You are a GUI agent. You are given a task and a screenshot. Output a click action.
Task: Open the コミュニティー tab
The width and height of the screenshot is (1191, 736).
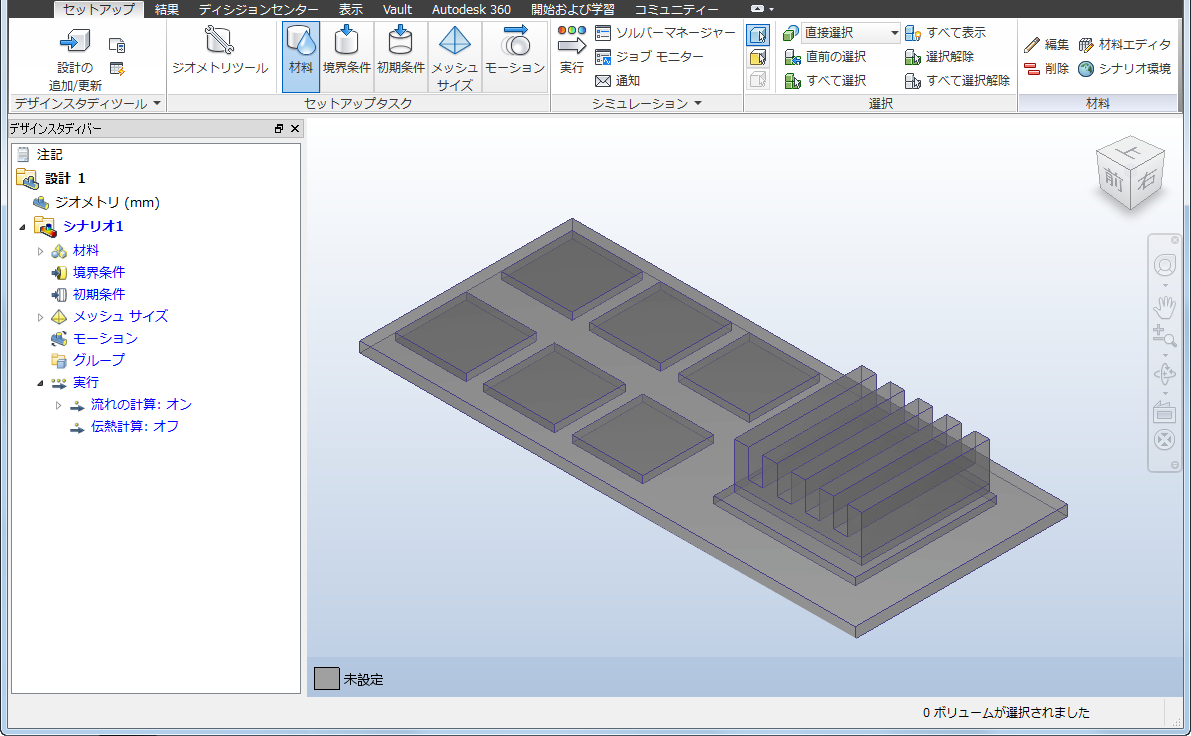coord(677,9)
